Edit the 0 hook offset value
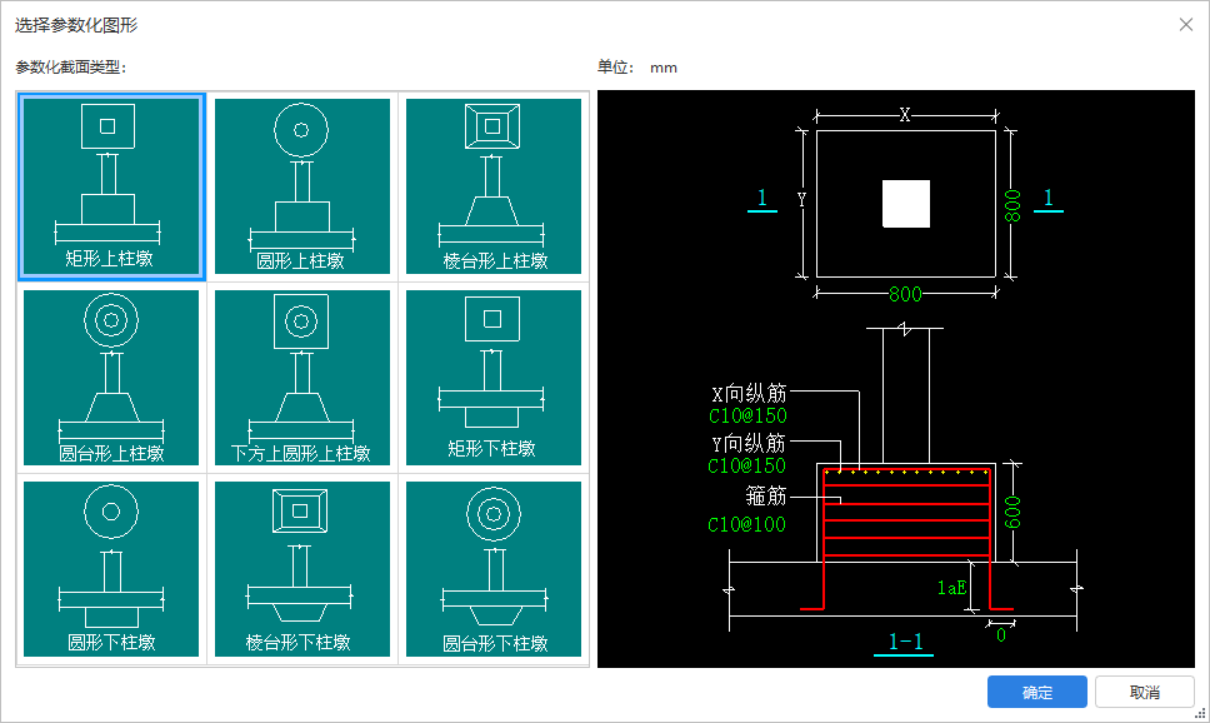The width and height of the screenshot is (1210, 723). pos(1000,634)
